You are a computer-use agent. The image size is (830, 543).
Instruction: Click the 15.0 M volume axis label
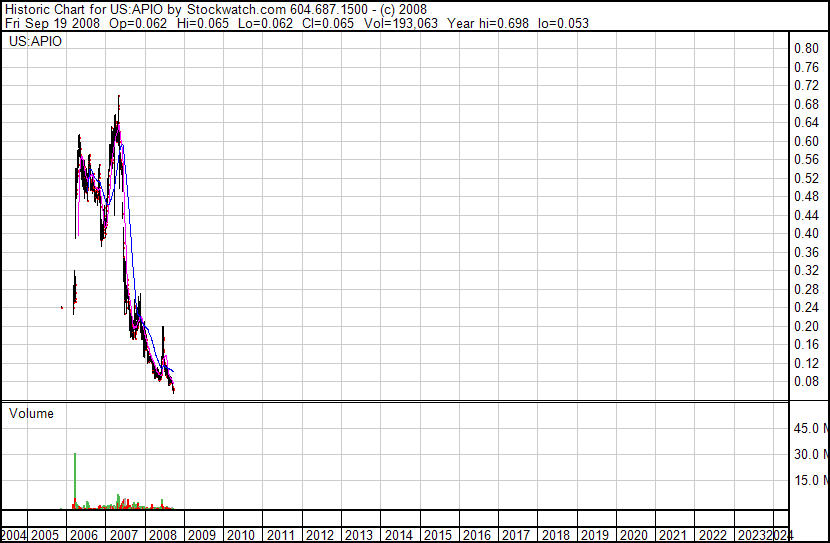coord(811,480)
